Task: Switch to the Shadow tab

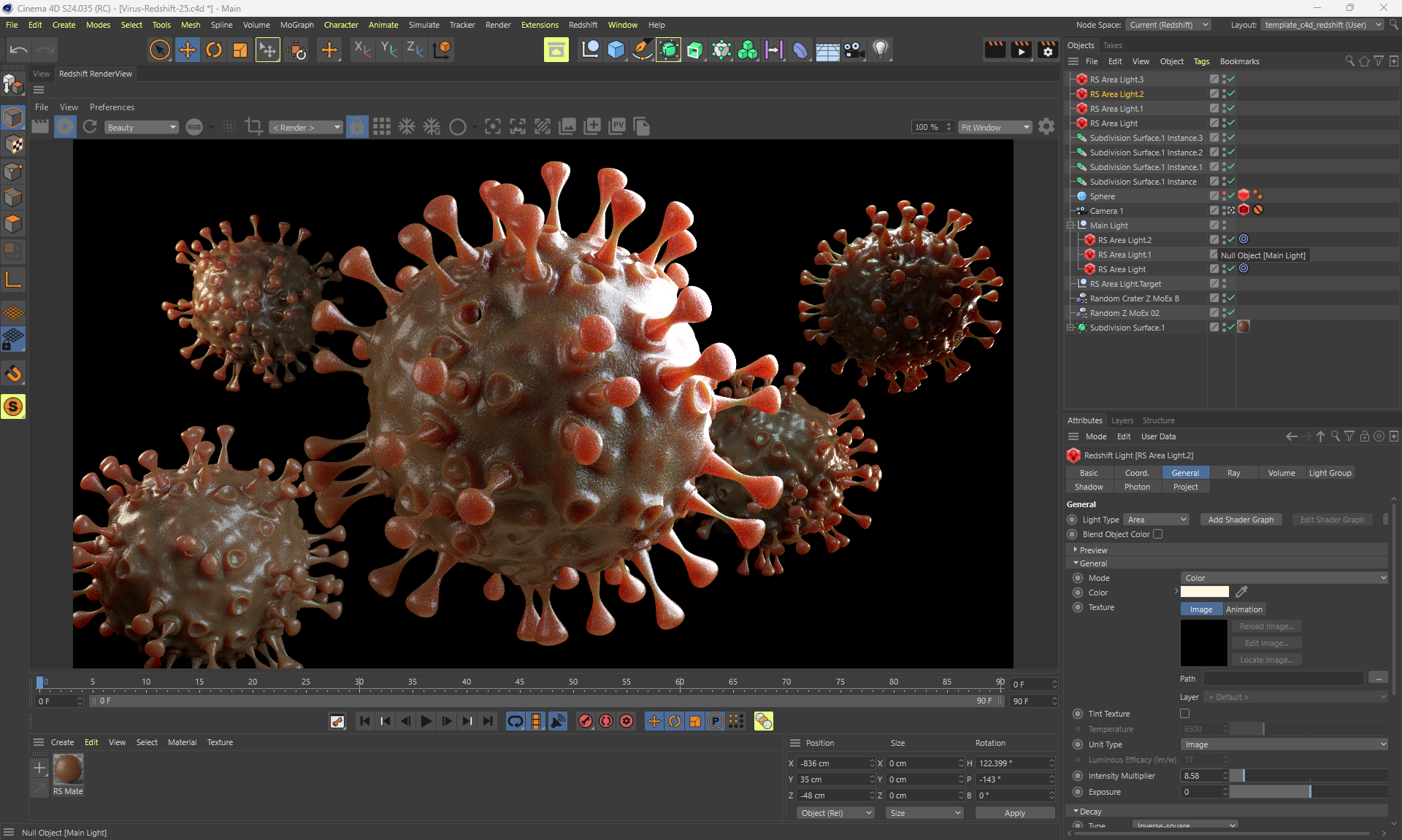Action: pyautogui.click(x=1088, y=487)
